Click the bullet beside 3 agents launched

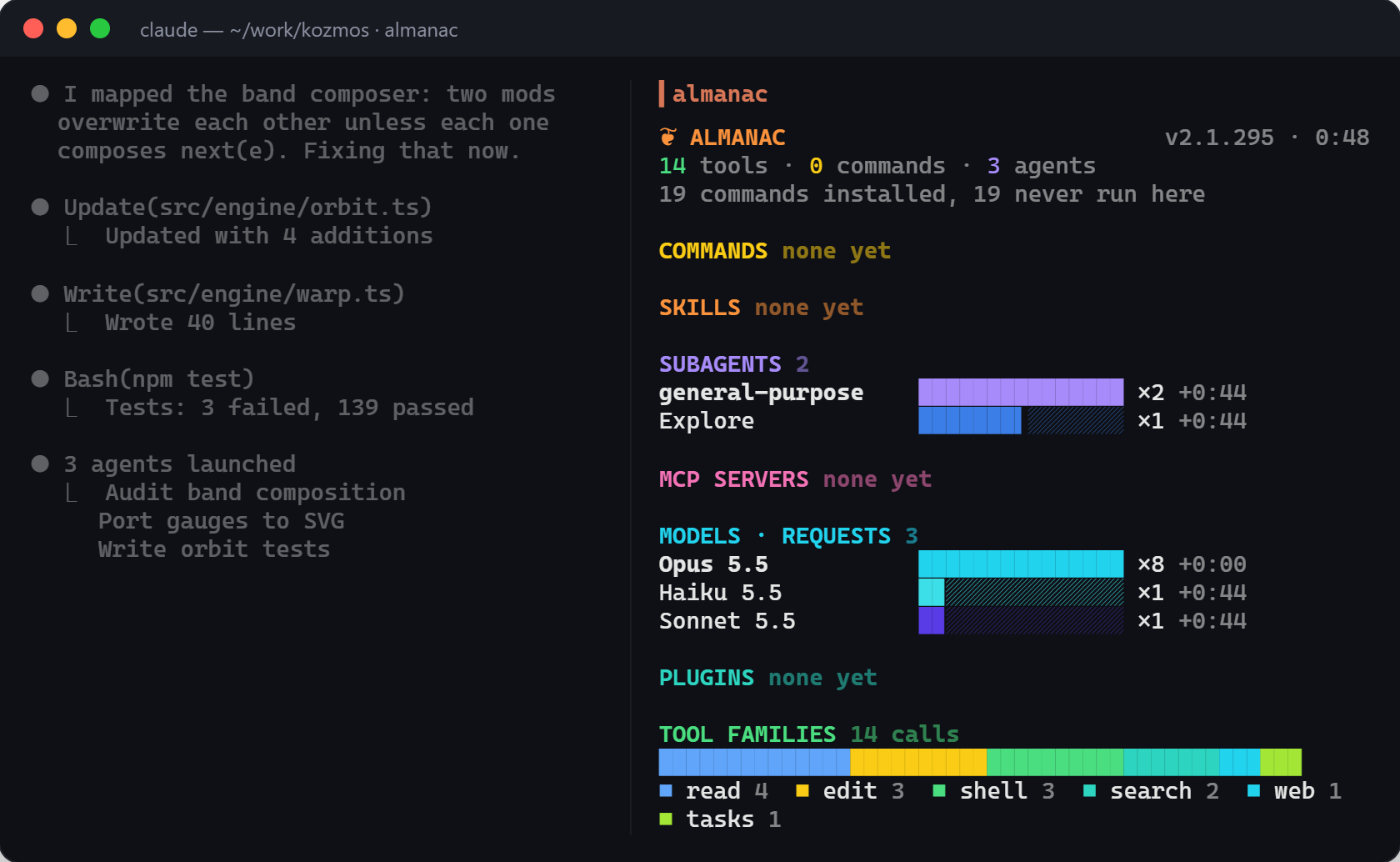(x=40, y=464)
